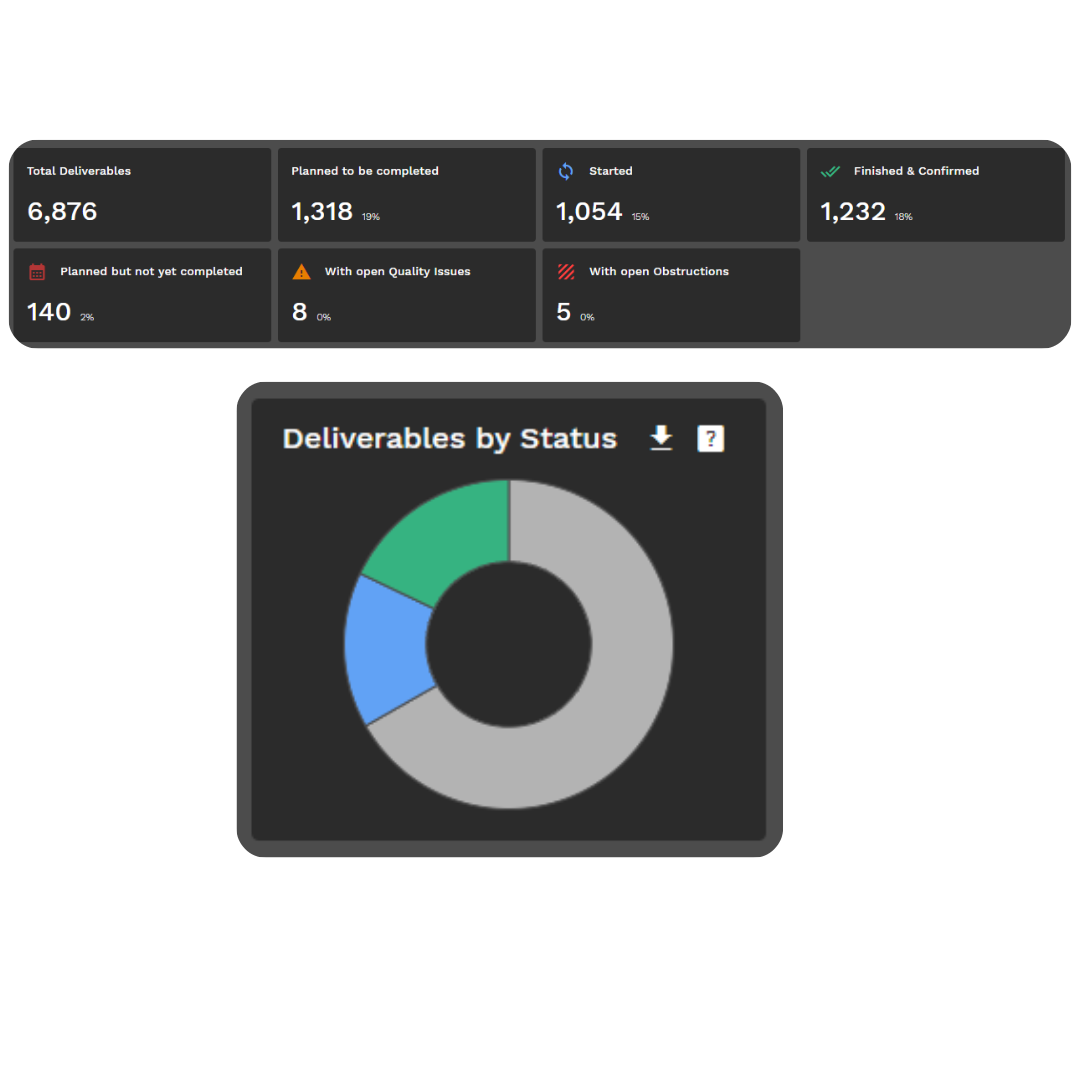Click the green double-checkmark Finished & Confirmed icon
This screenshot has width=1080, height=1080.
point(830,171)
